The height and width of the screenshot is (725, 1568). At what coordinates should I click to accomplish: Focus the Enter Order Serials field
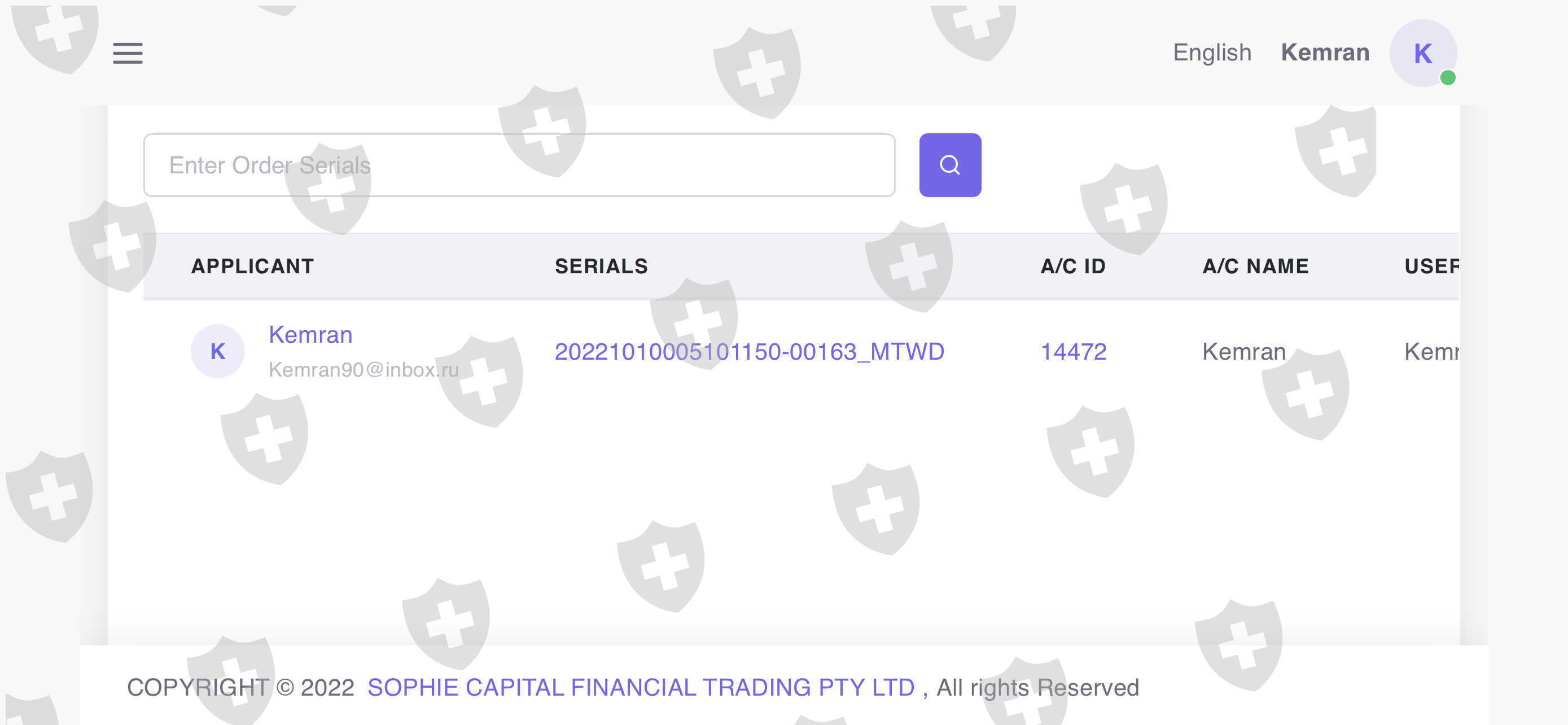pyautogui.click(x=519, y=165)
